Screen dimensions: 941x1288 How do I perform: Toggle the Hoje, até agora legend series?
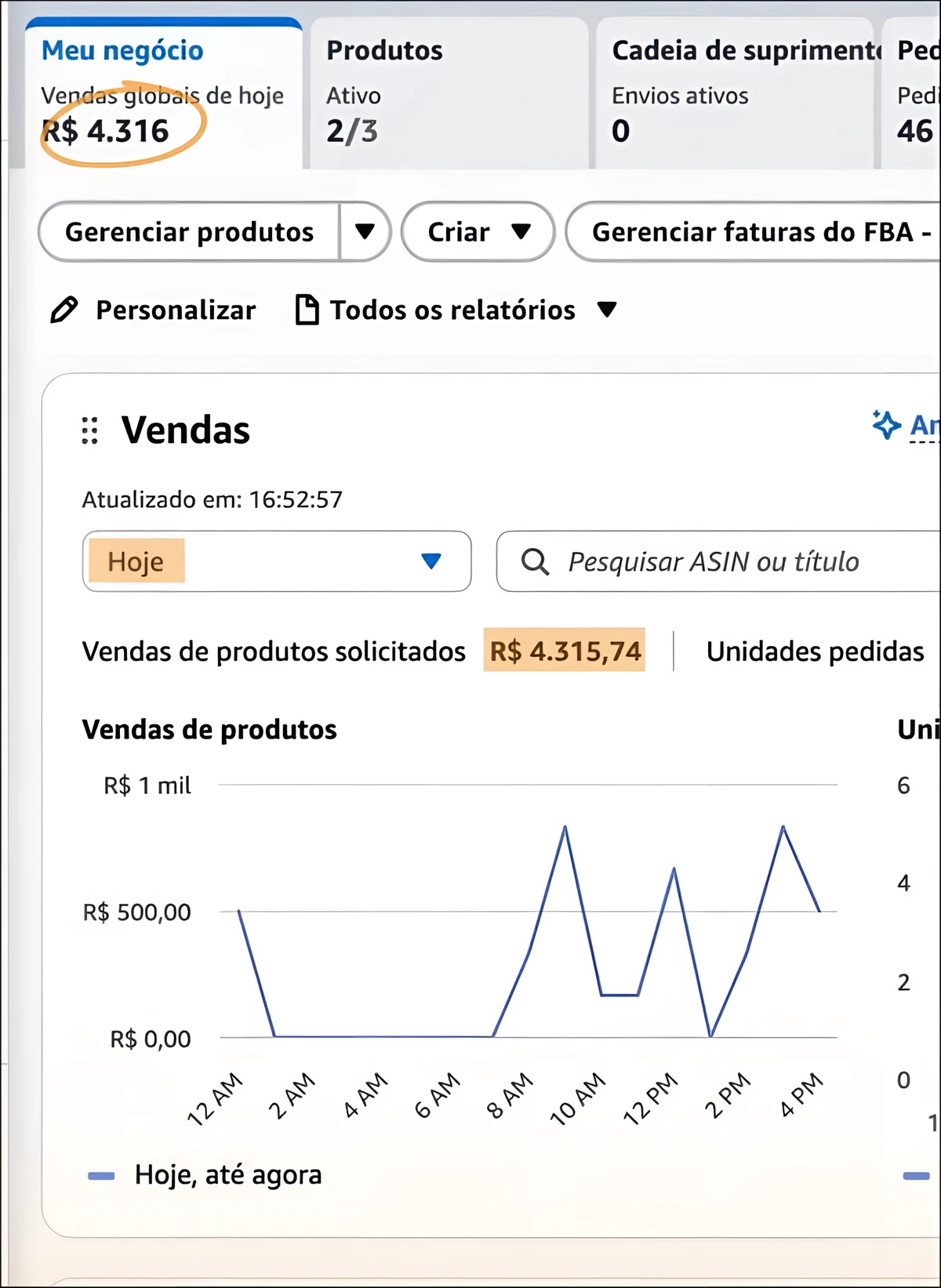click(x=205, y=1175)
